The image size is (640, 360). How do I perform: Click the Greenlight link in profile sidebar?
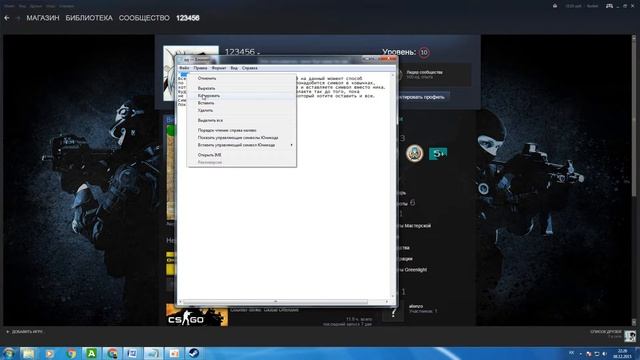point(413,270)
